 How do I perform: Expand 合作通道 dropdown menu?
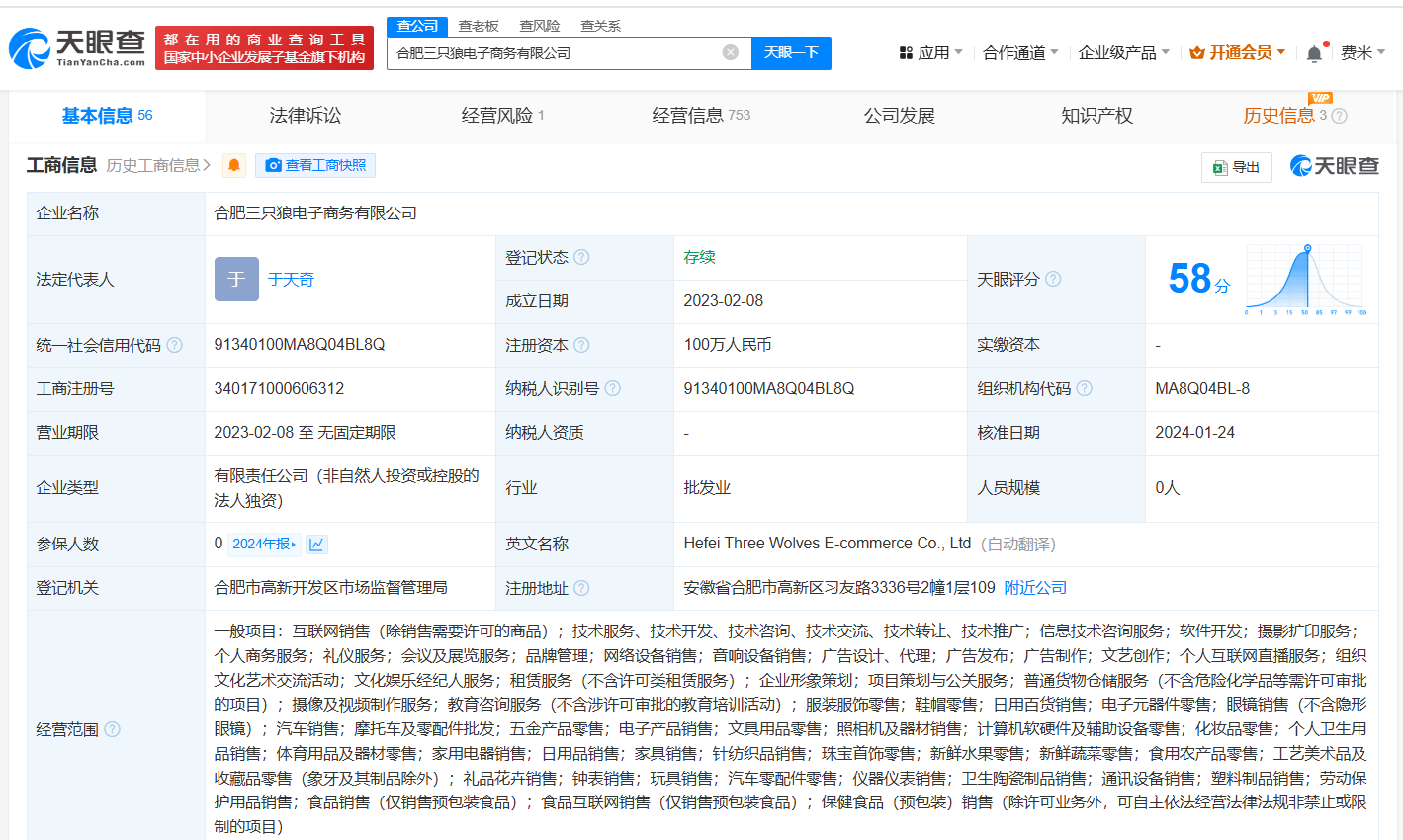1020,52
